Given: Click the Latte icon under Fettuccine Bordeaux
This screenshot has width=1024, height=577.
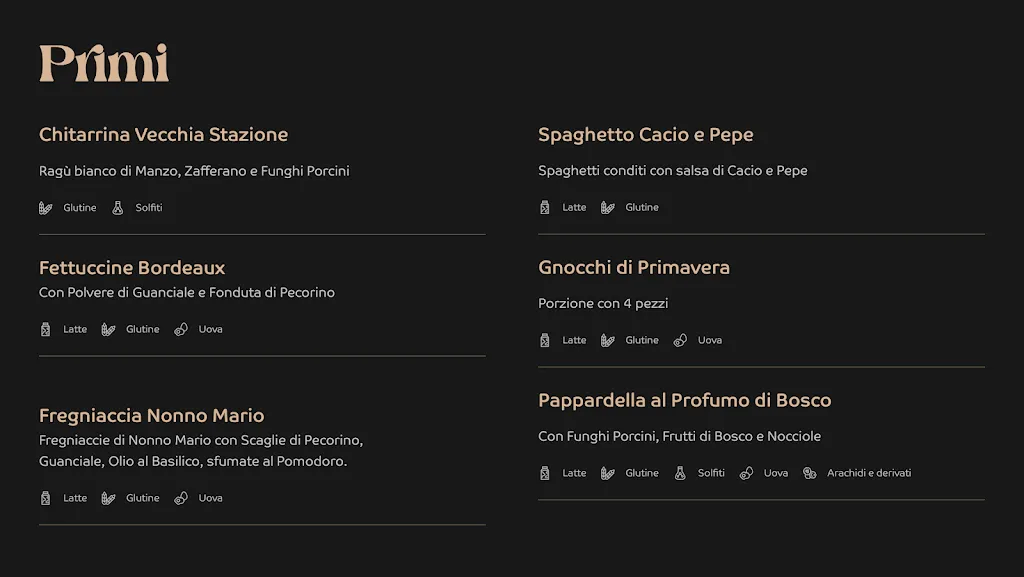Looking at the screenshot, I should click(45, 329).
